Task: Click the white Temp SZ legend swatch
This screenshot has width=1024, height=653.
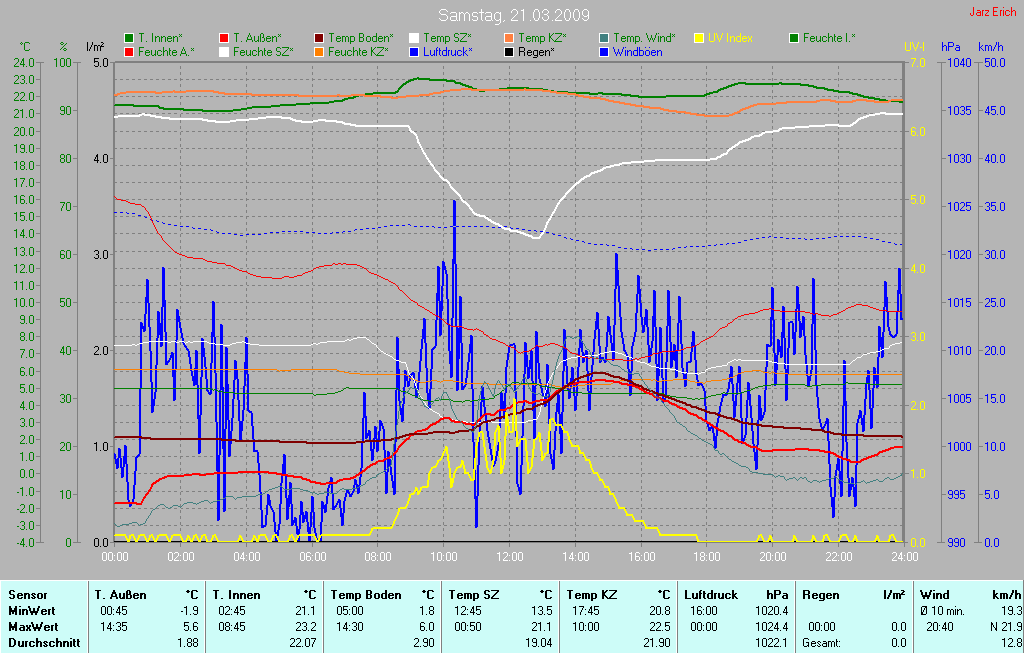Action: pos(414,39)
